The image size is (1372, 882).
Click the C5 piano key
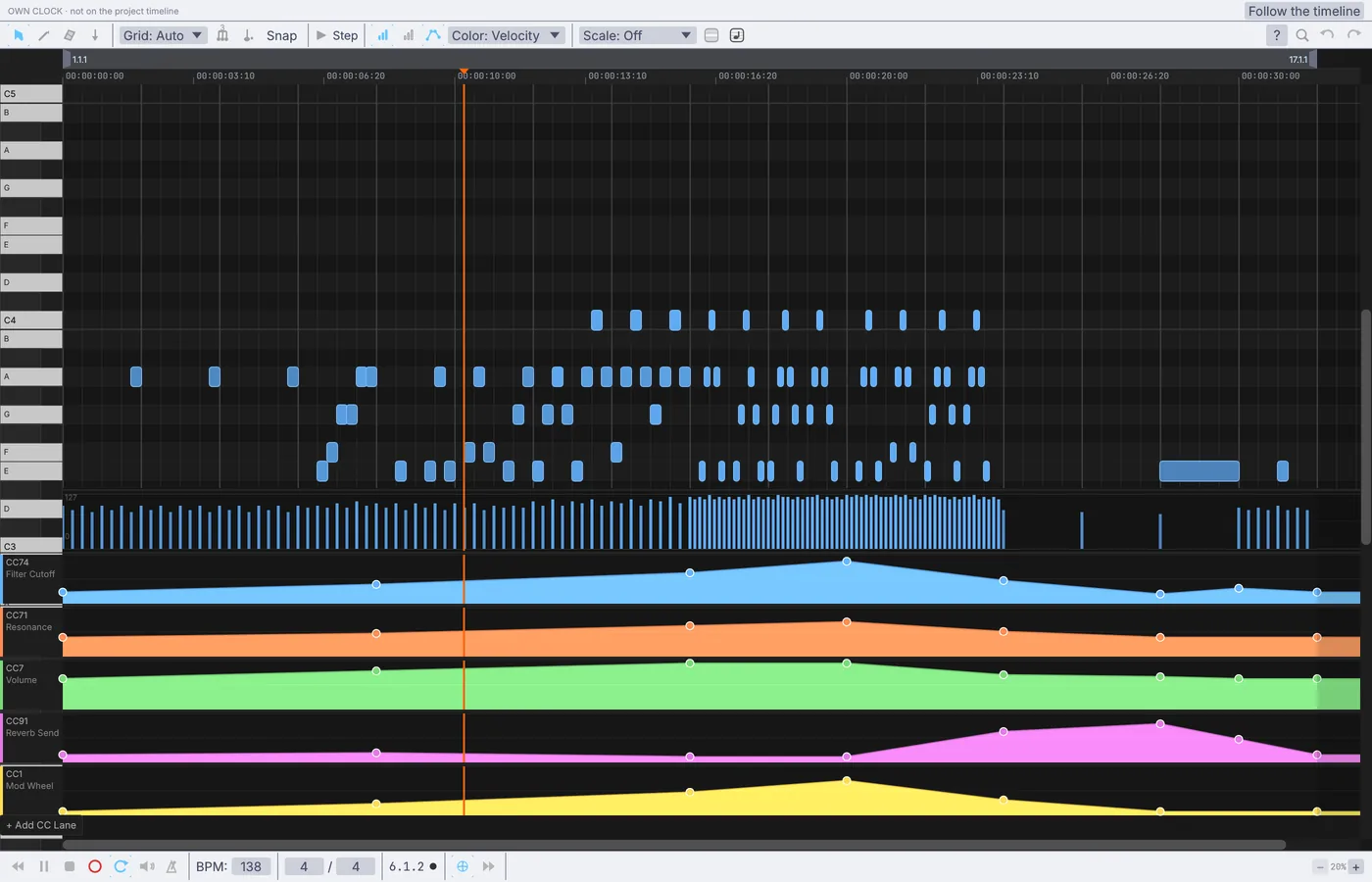(31, 93)
